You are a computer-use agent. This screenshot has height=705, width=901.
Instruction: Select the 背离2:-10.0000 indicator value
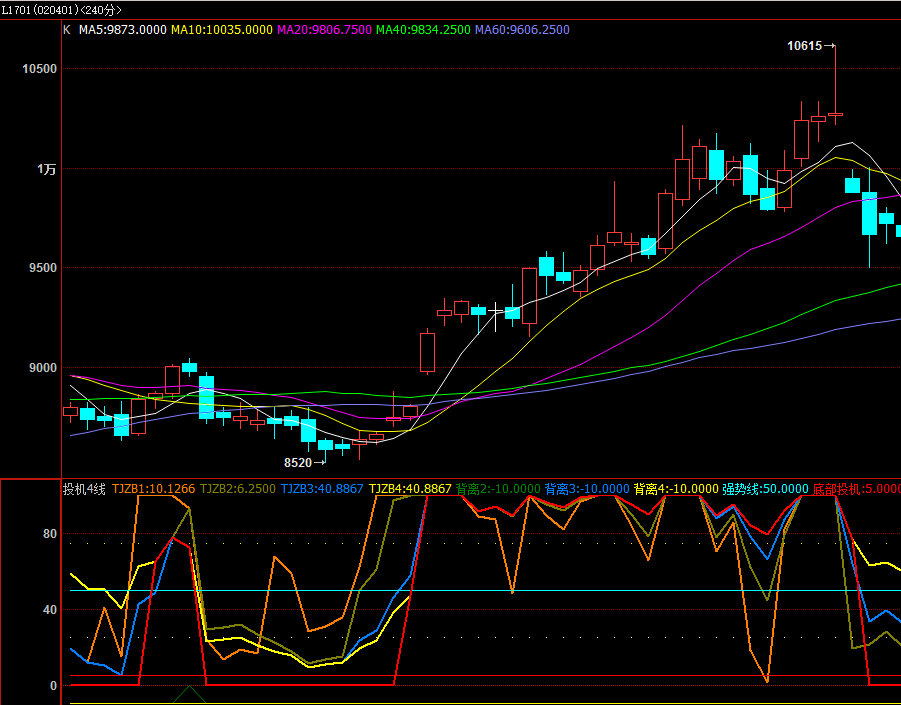tap(498, 489)
